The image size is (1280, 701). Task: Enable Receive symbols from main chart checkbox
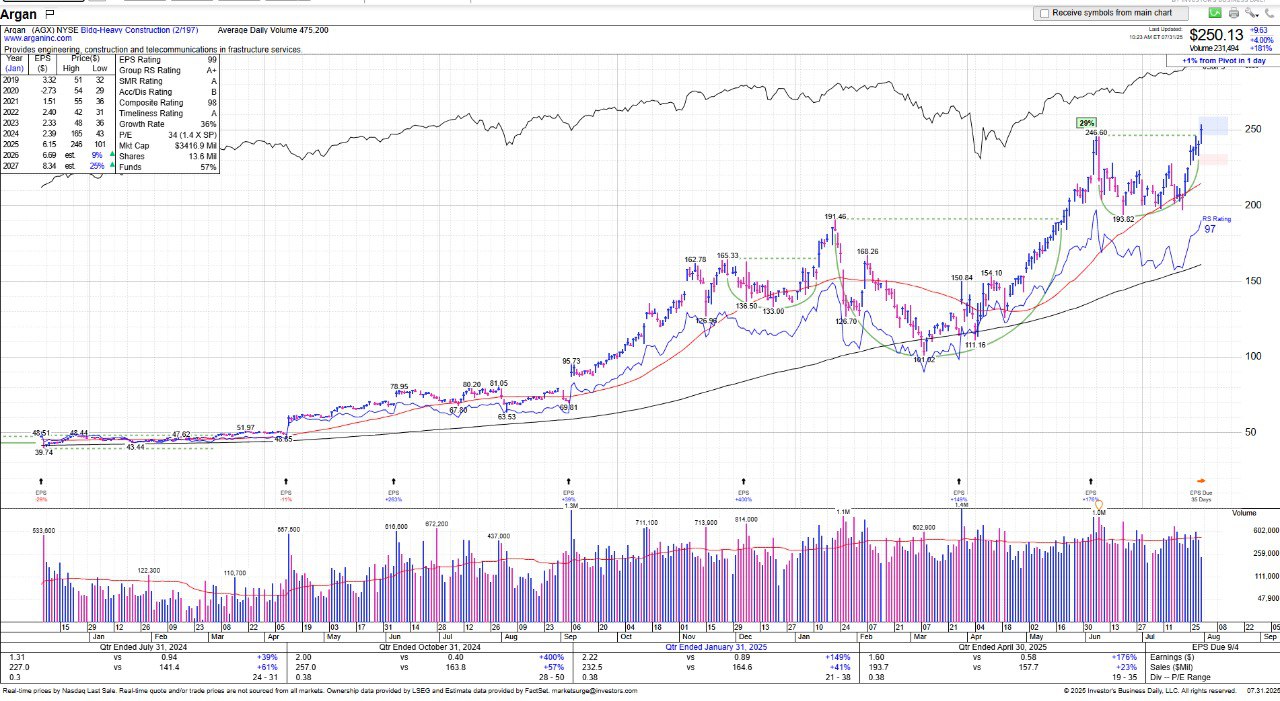(1045, 13)
